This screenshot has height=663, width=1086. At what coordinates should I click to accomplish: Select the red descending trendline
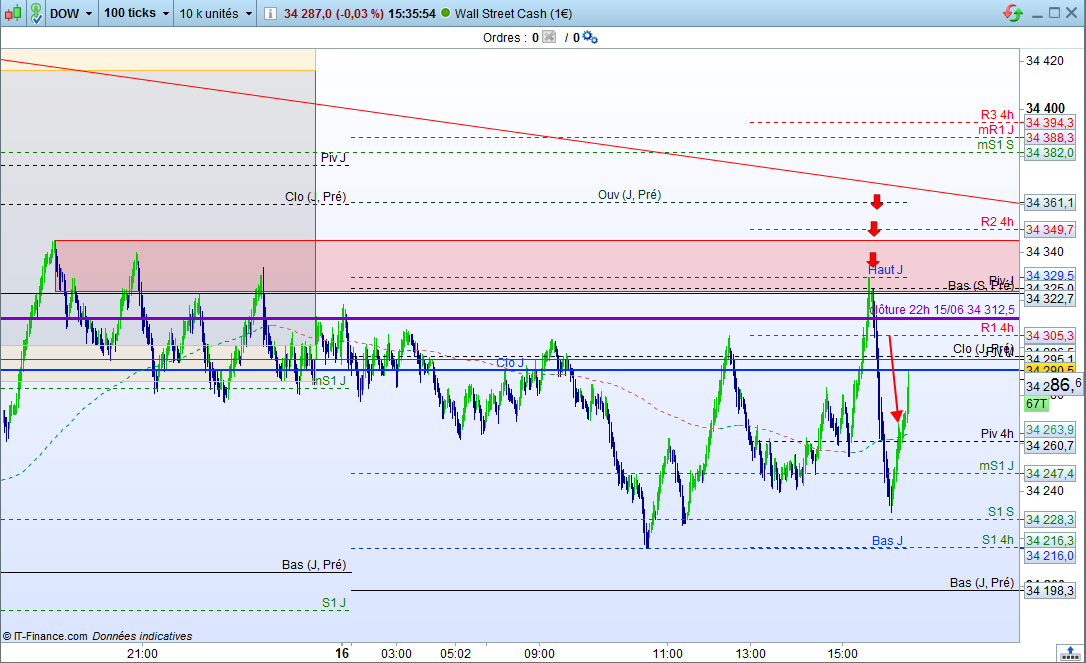tap(509, 132)
